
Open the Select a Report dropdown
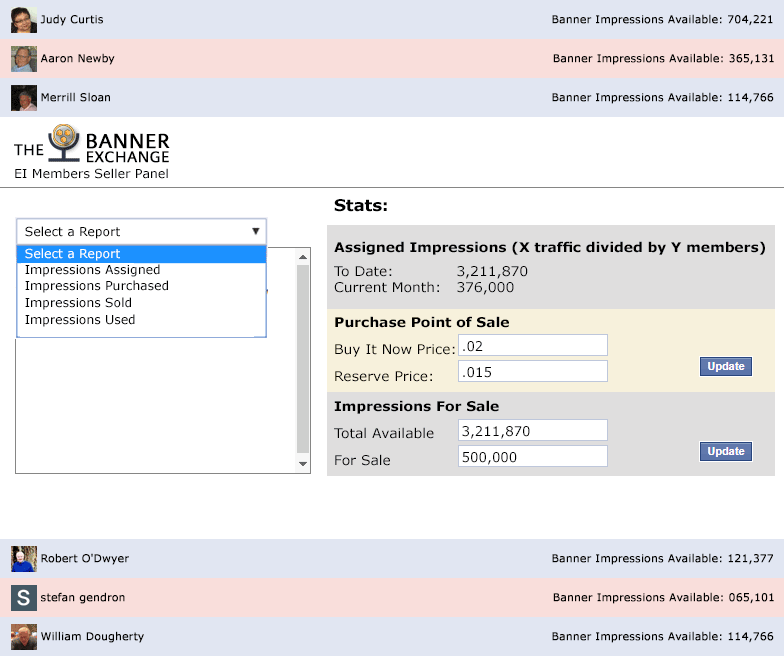click(142, 232)
